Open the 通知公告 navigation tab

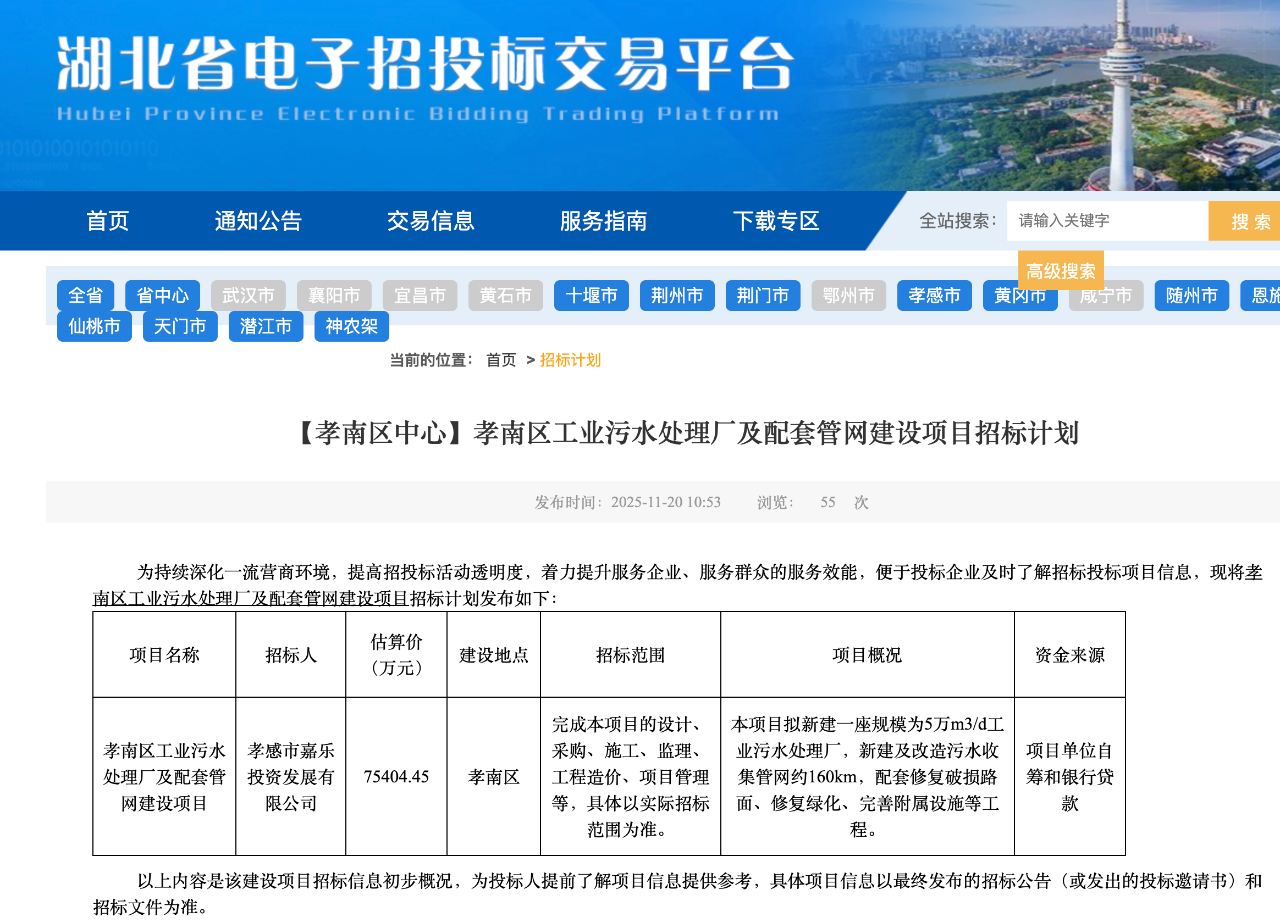(258, 221)
